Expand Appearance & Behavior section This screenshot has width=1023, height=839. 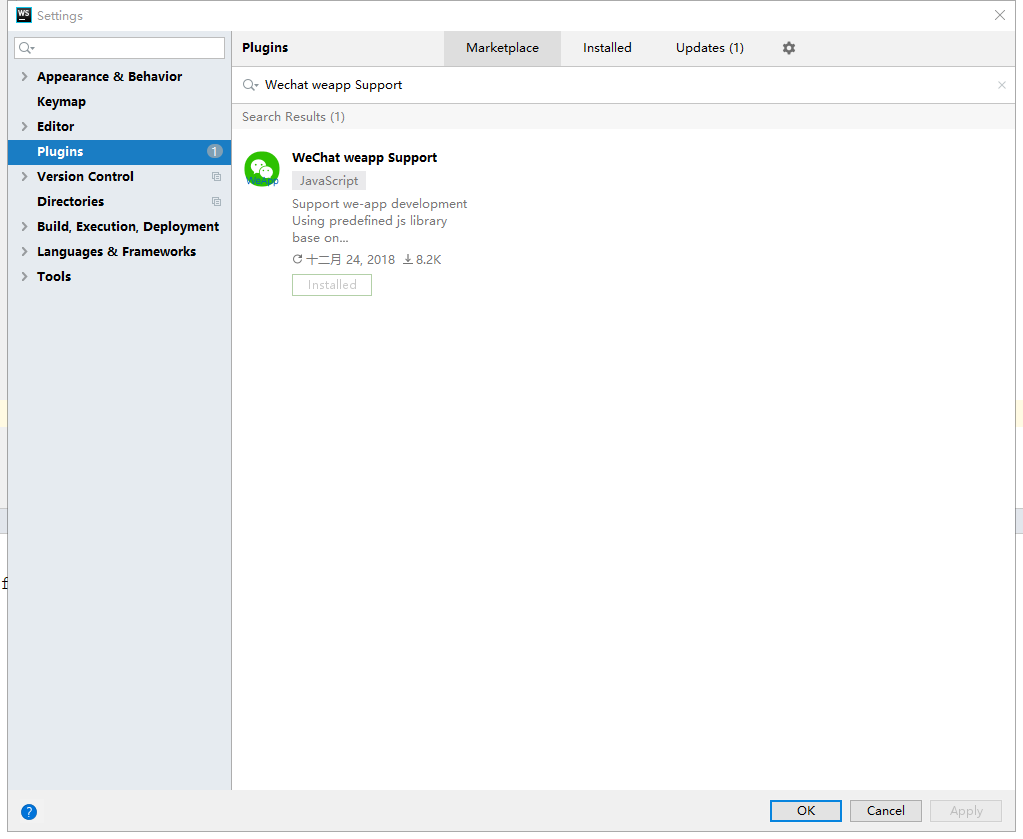click(24, 76)
